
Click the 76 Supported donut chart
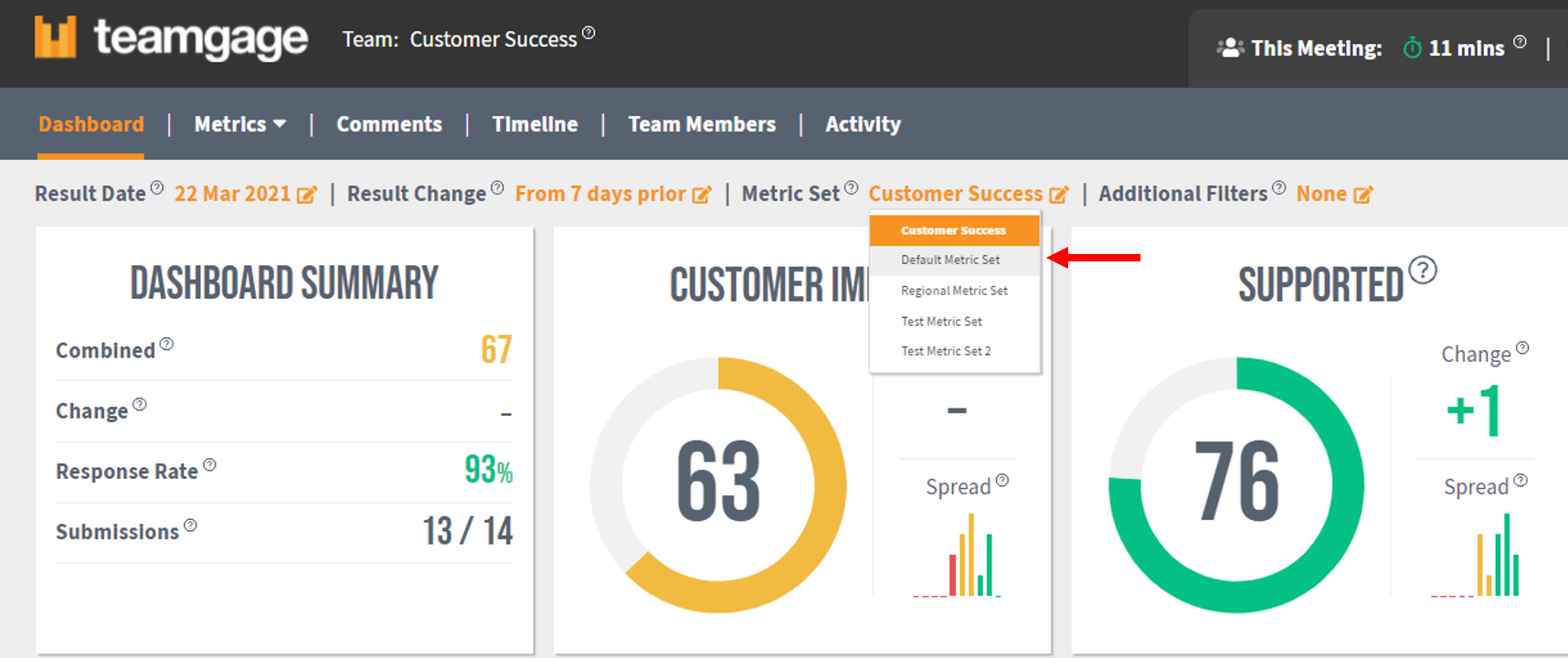click(x=1236, y=484)
